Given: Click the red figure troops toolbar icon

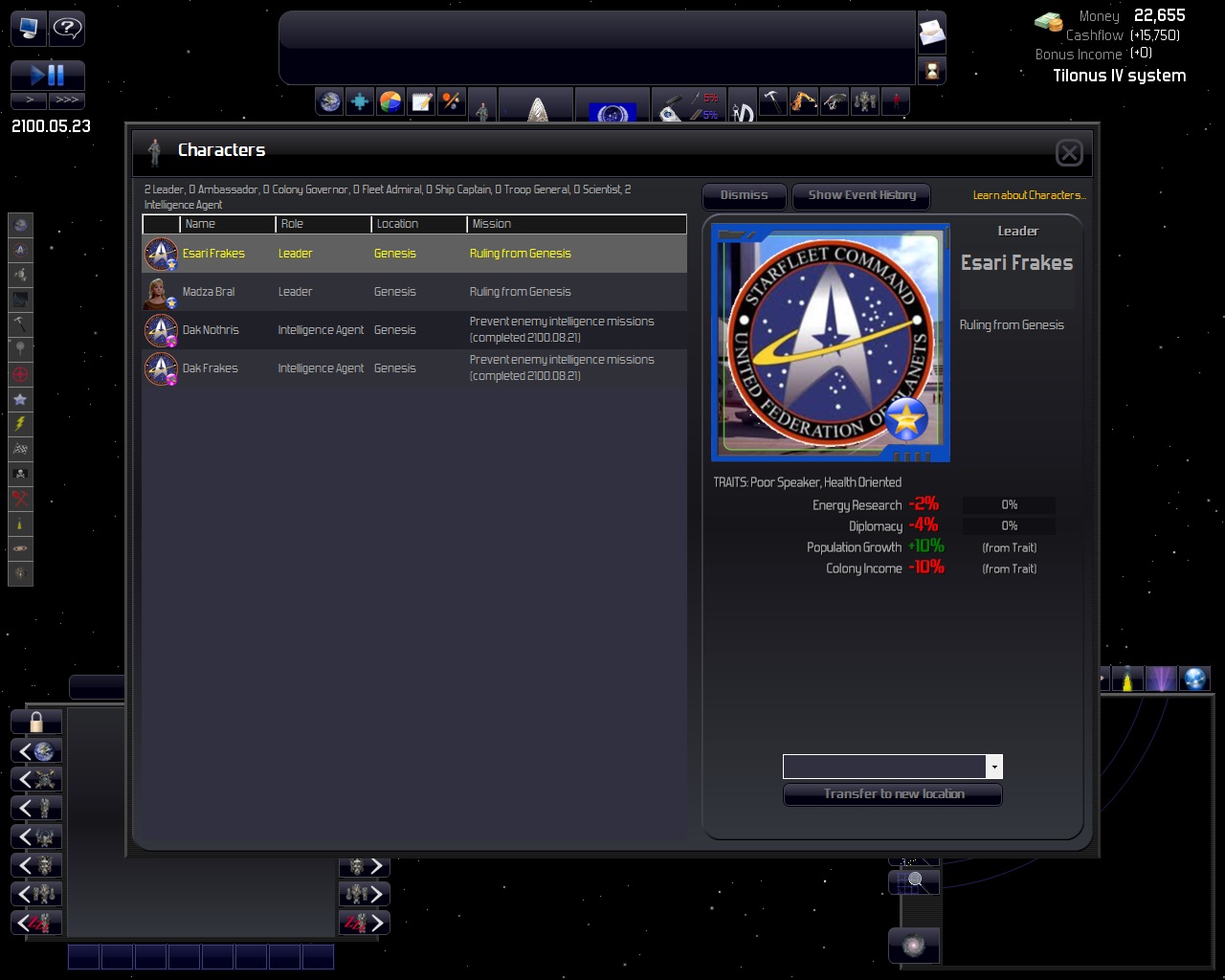Looking at the screenshot, I should click(x=896, y=101).
